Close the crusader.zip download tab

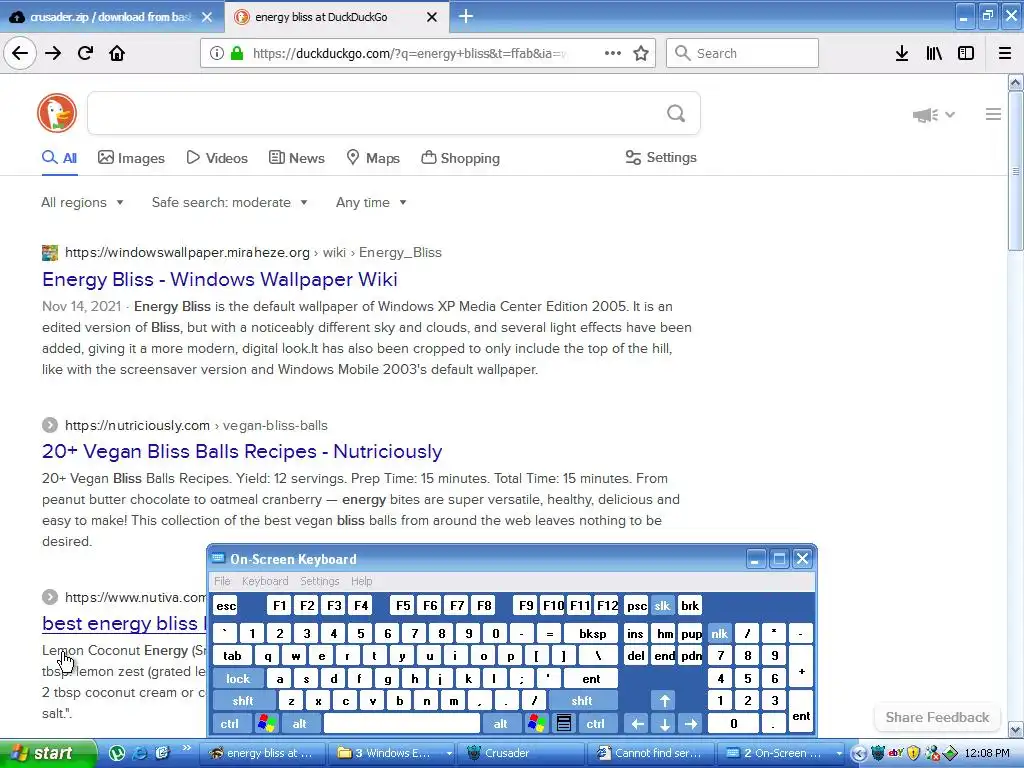[207, 17]
